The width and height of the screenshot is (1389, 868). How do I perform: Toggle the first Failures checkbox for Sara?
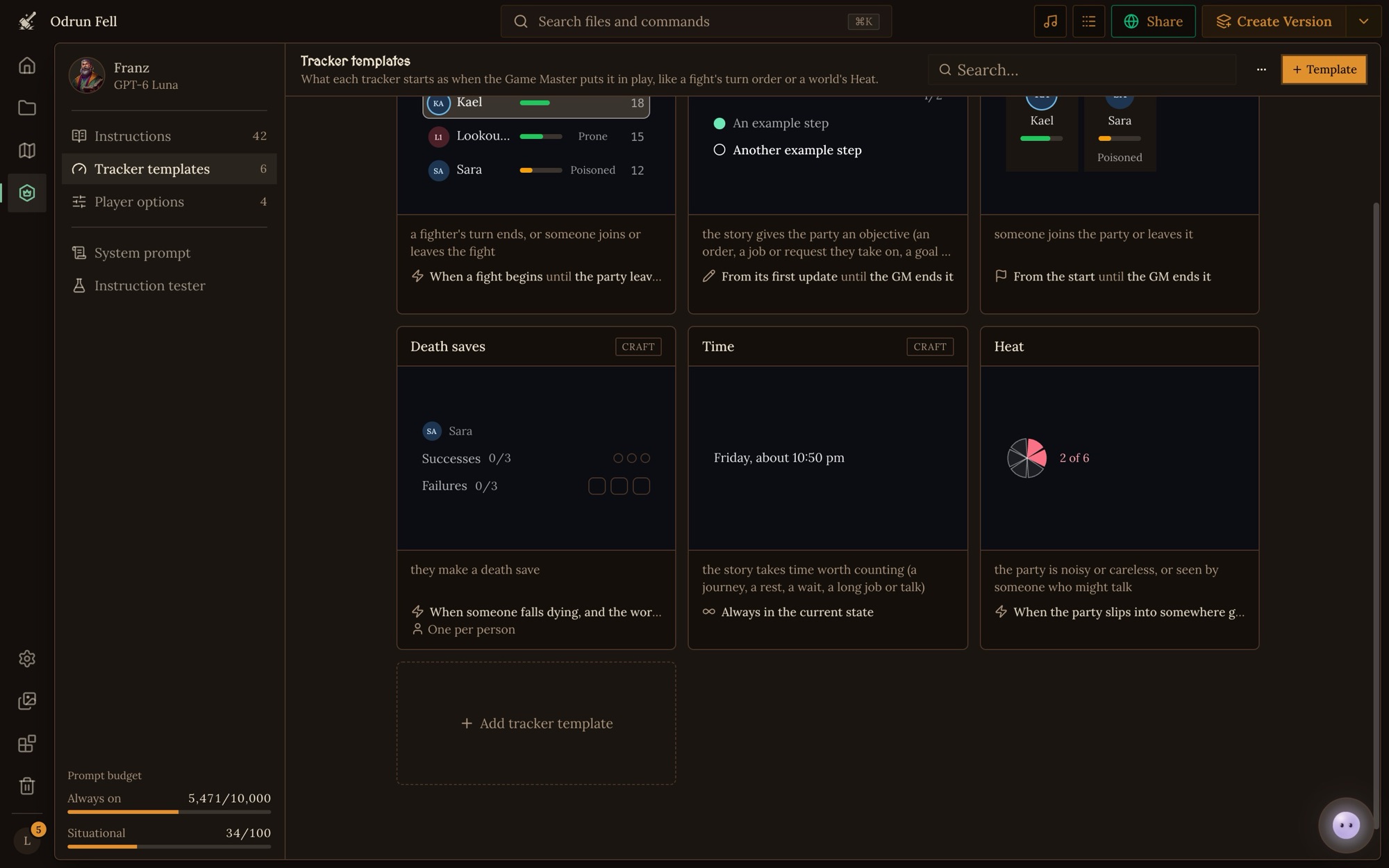(x=597, y=486)
